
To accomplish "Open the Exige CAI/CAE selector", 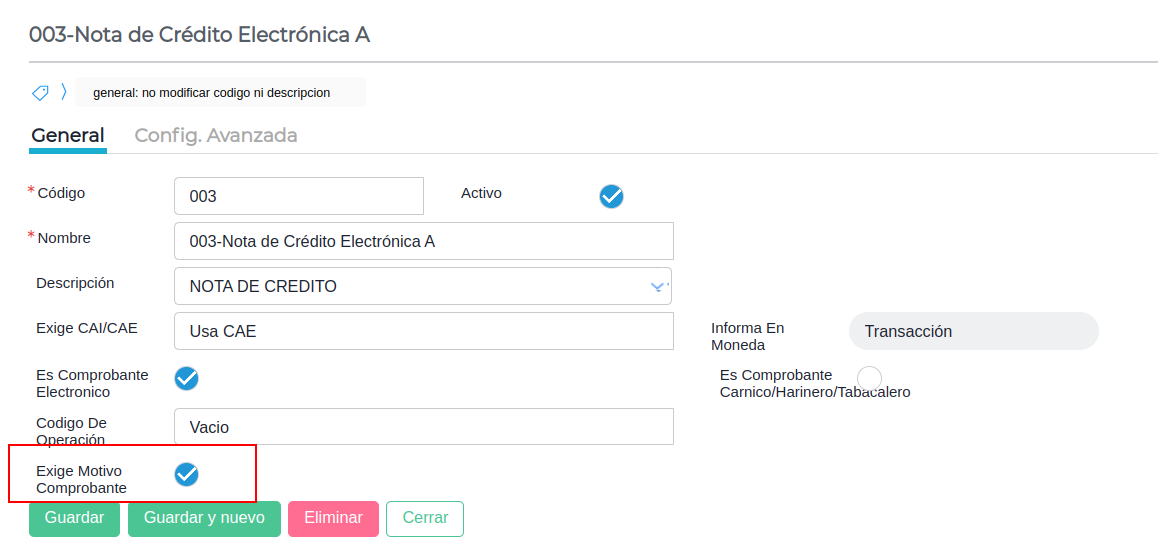I will click(424, 331).
